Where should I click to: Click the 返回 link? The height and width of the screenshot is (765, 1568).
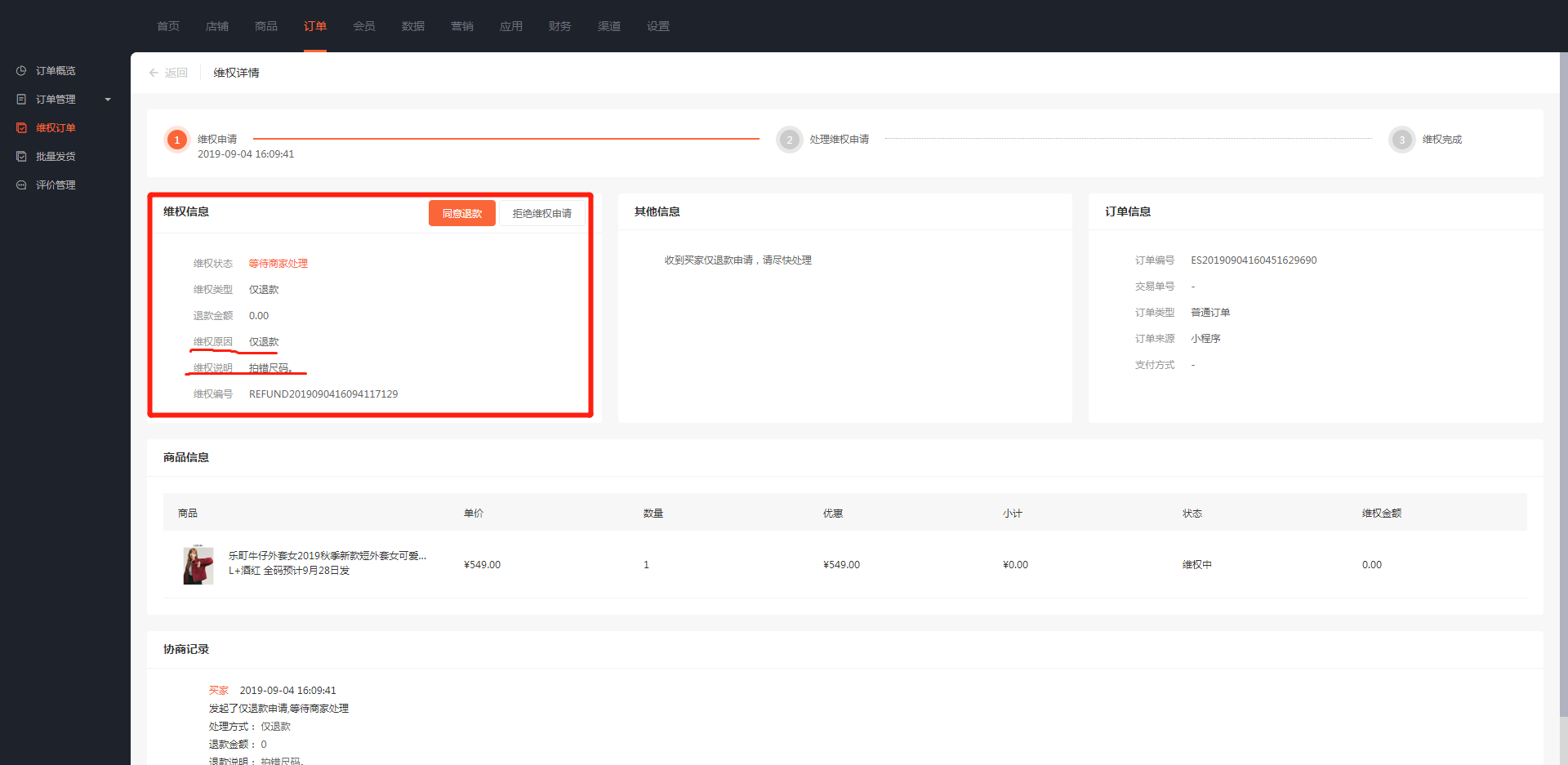click(176, 73)
